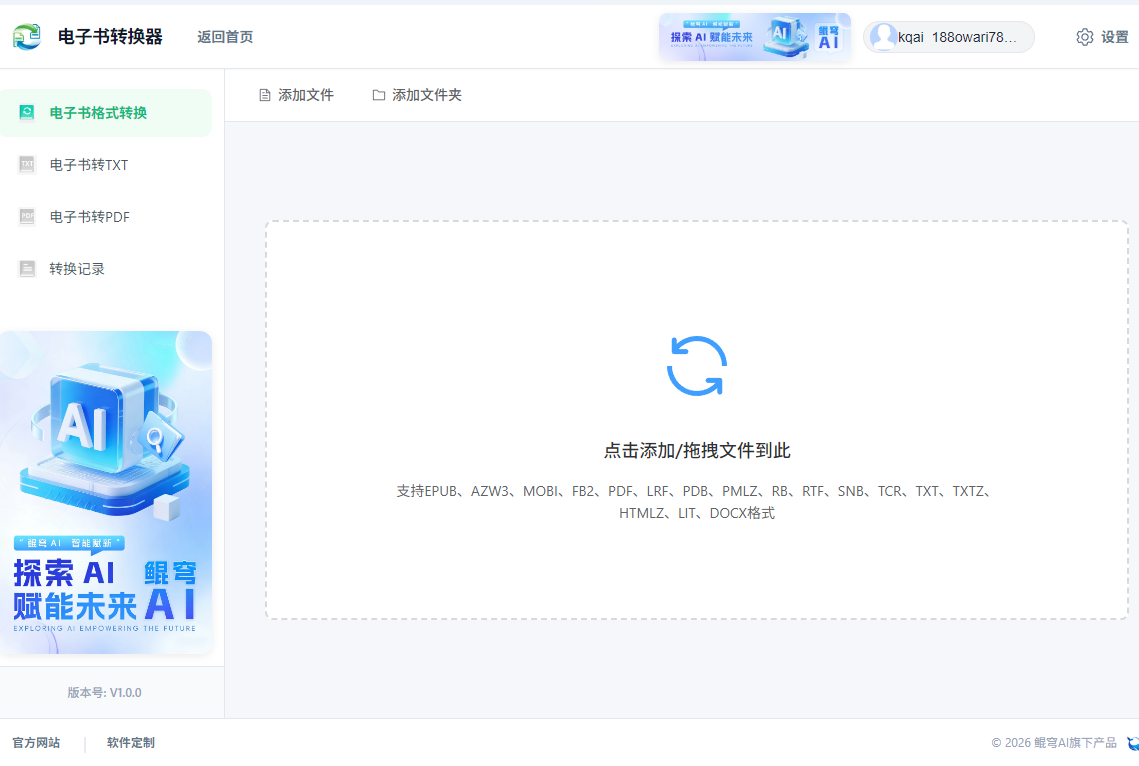
Task: Click the file drag-and-drop area
Action: click(x=698, y=420)
